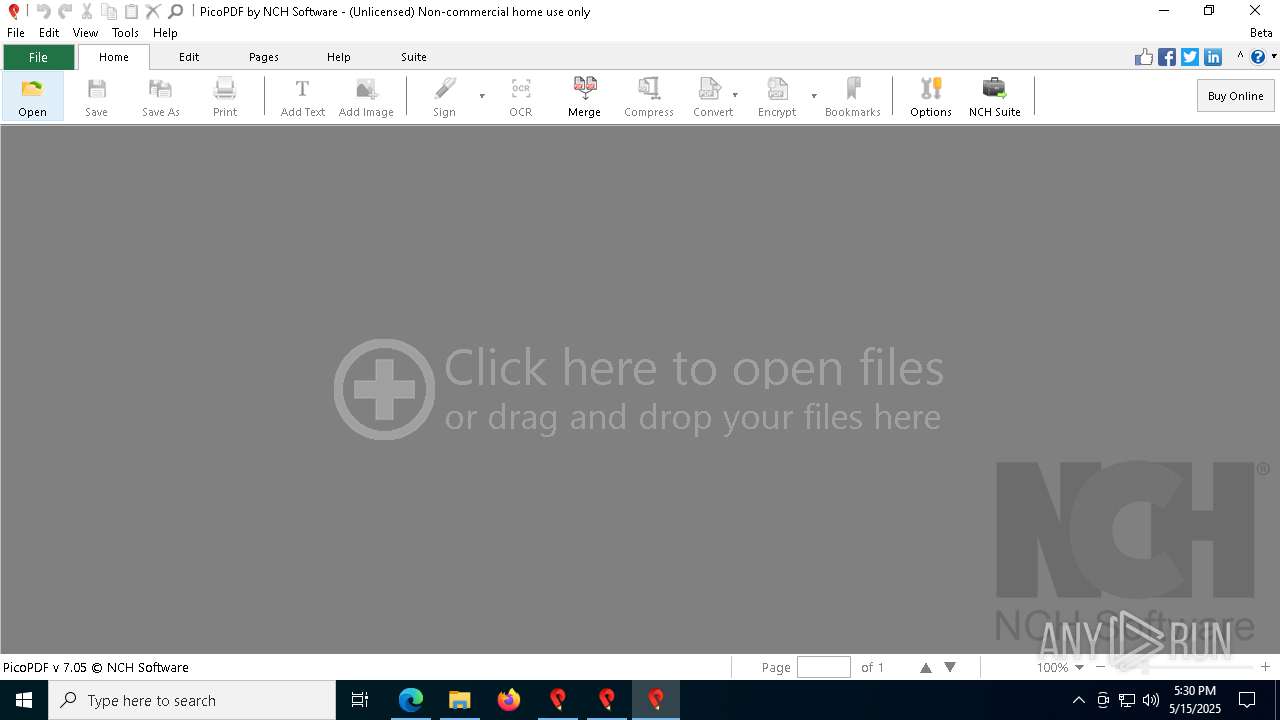Open the File menu in menu bar
The height and width of the screenshot is (720, 1280).
(16, 33)
